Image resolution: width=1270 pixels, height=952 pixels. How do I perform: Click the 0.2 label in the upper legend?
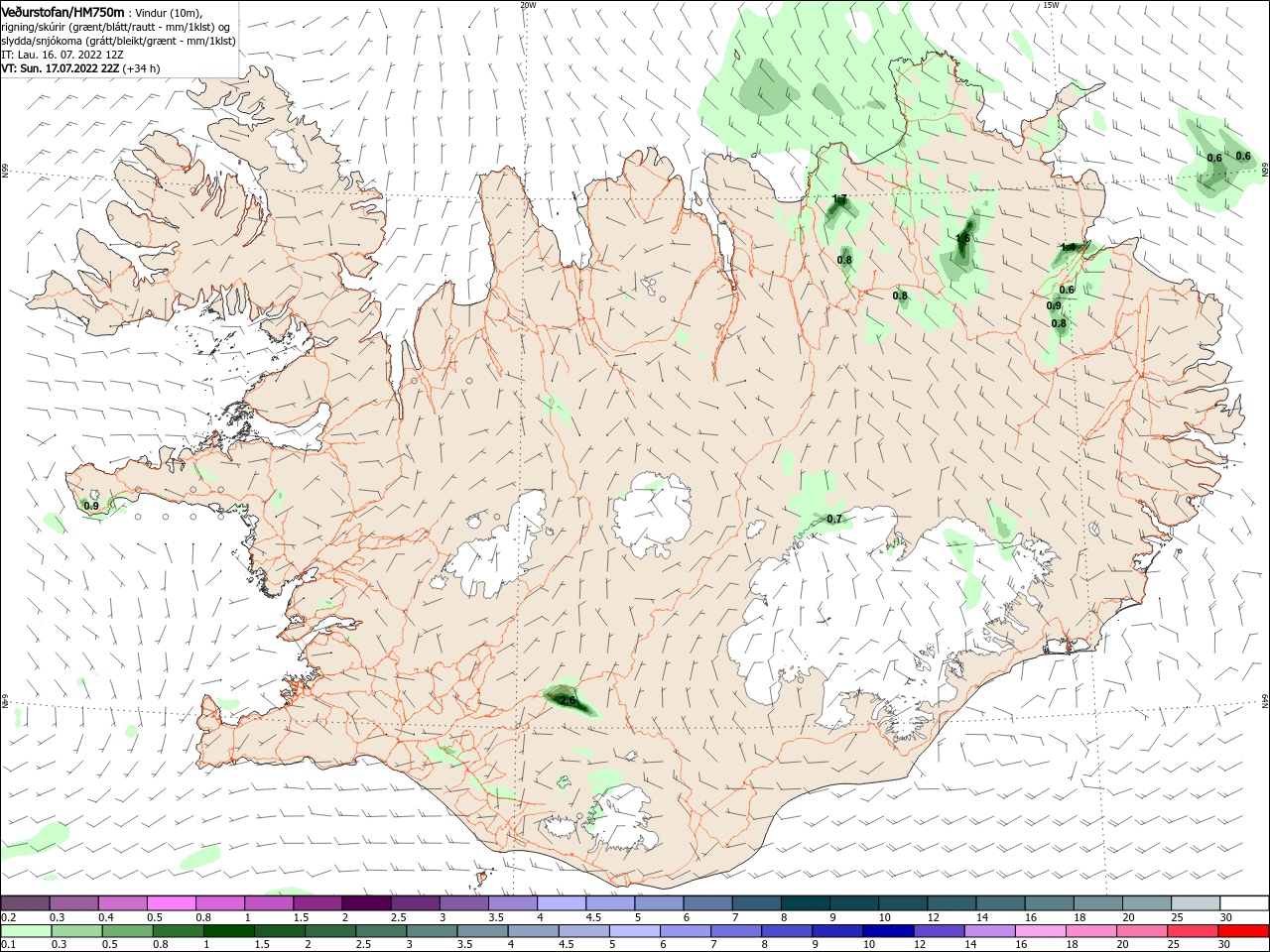[8, 918]
